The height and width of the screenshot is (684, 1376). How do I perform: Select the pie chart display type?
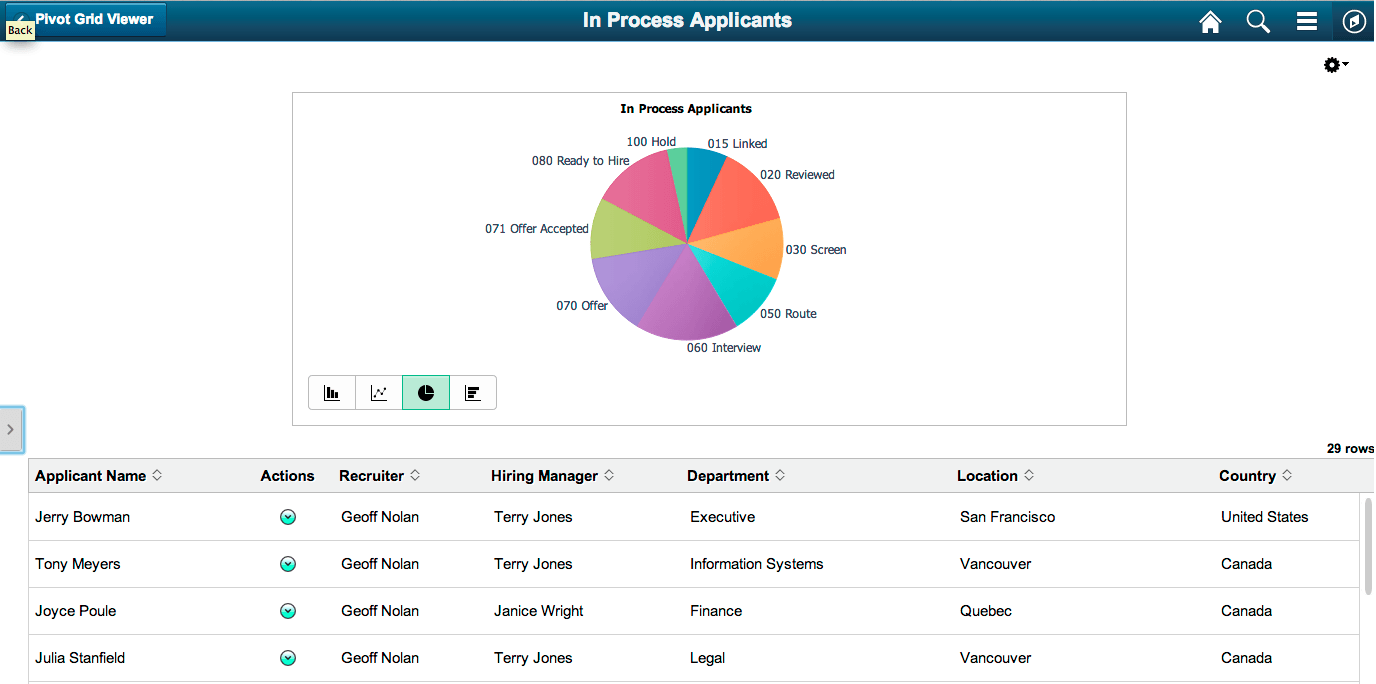pos(425,392)
